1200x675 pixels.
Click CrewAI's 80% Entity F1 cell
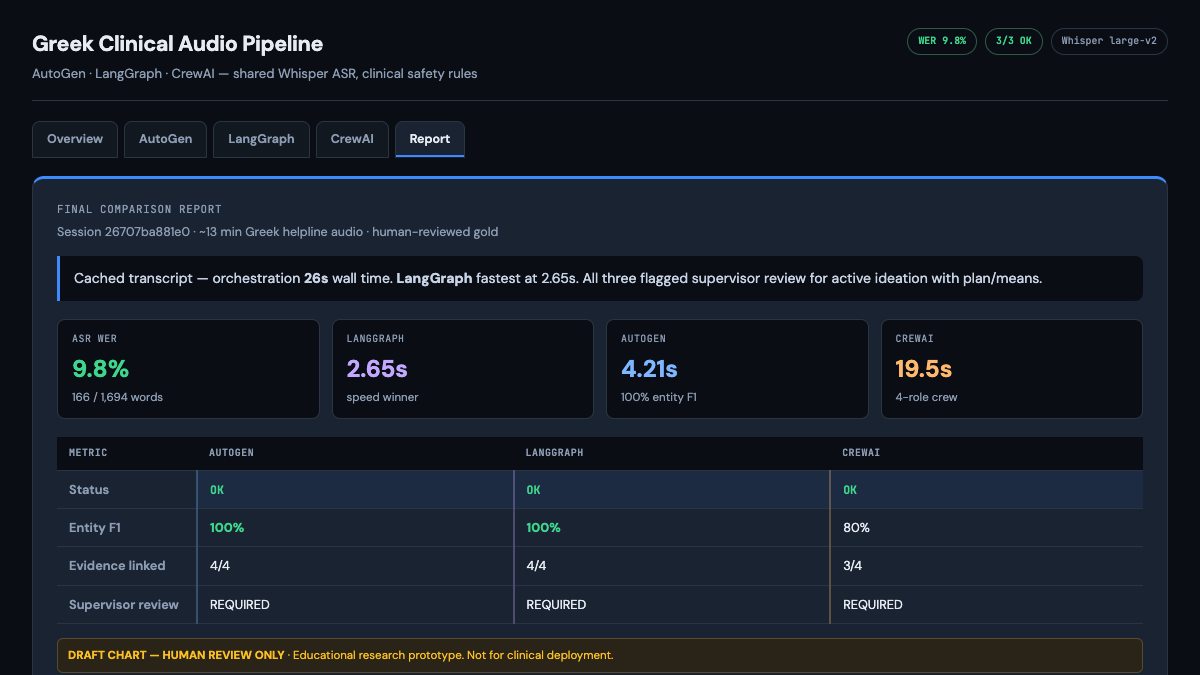click(987, 528)
